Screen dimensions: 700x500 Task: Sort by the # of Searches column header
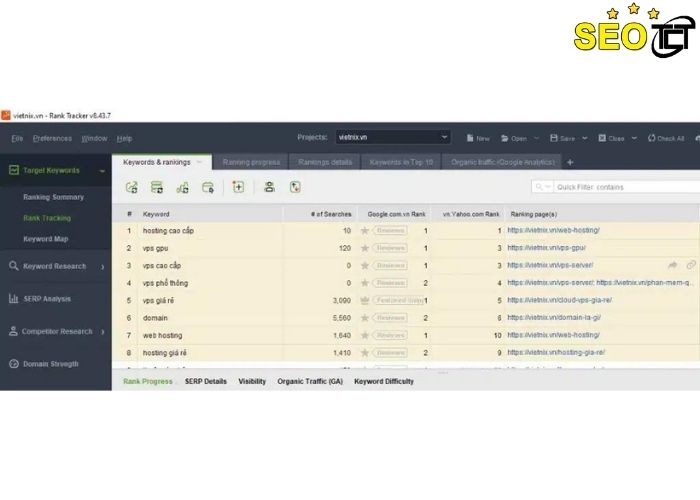tap(320, 214)
